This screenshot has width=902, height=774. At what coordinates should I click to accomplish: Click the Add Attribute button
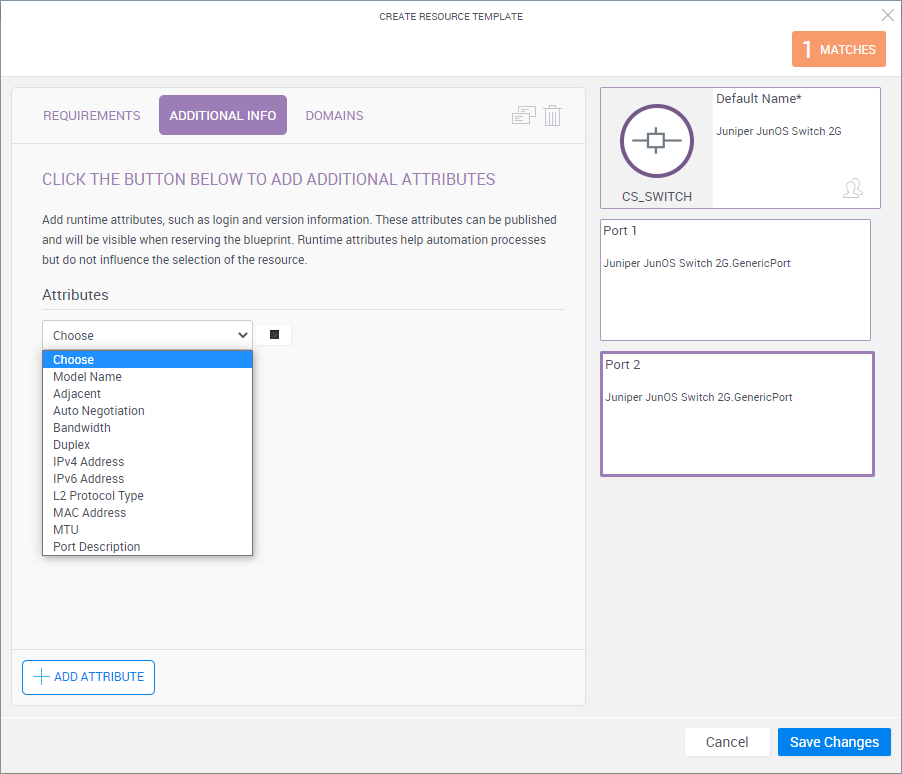click(88, 677)
